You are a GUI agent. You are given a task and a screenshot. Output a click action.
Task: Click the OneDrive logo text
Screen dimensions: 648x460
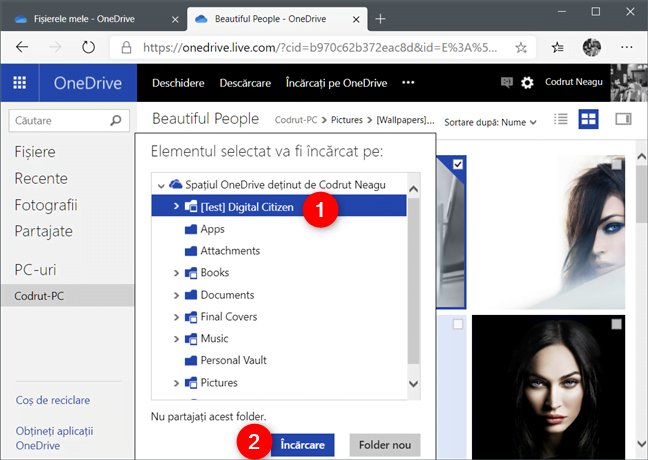point(88,83)
